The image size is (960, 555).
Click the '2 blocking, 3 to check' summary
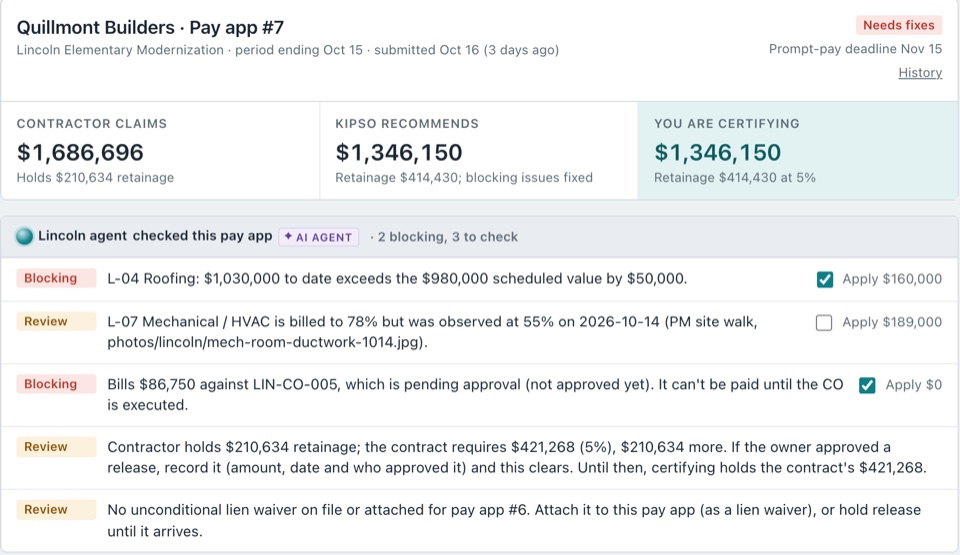point(448,237)
